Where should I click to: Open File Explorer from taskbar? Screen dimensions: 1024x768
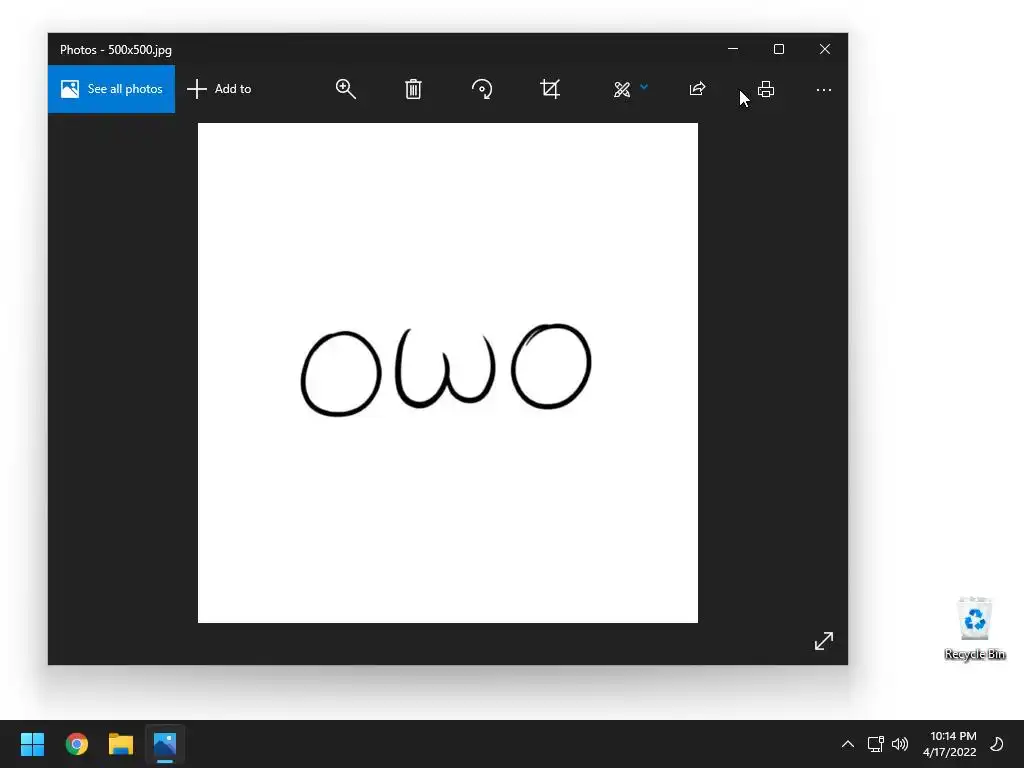(x=121, y=744)
